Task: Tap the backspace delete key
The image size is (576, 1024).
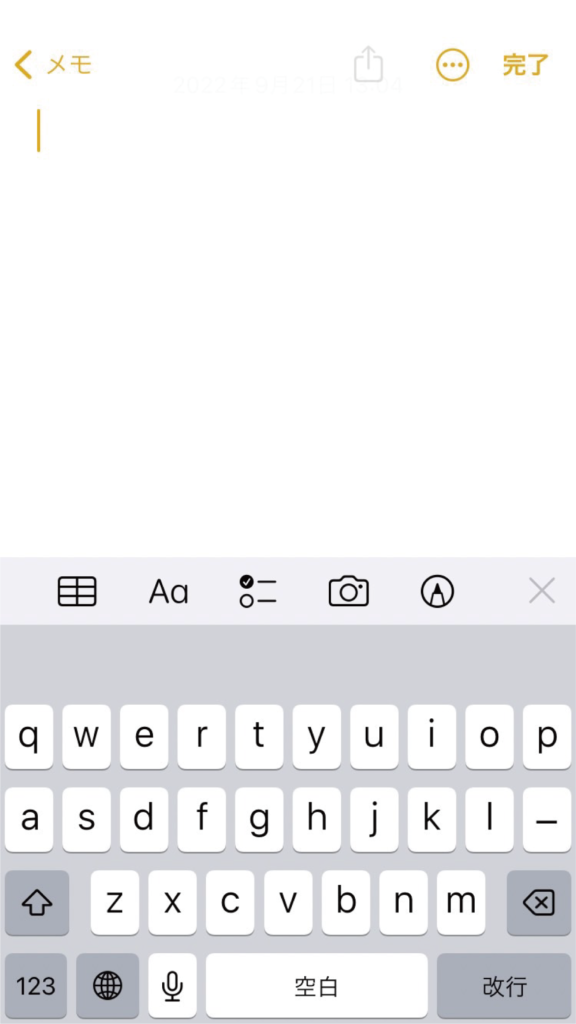Action: tap(539, 903)
